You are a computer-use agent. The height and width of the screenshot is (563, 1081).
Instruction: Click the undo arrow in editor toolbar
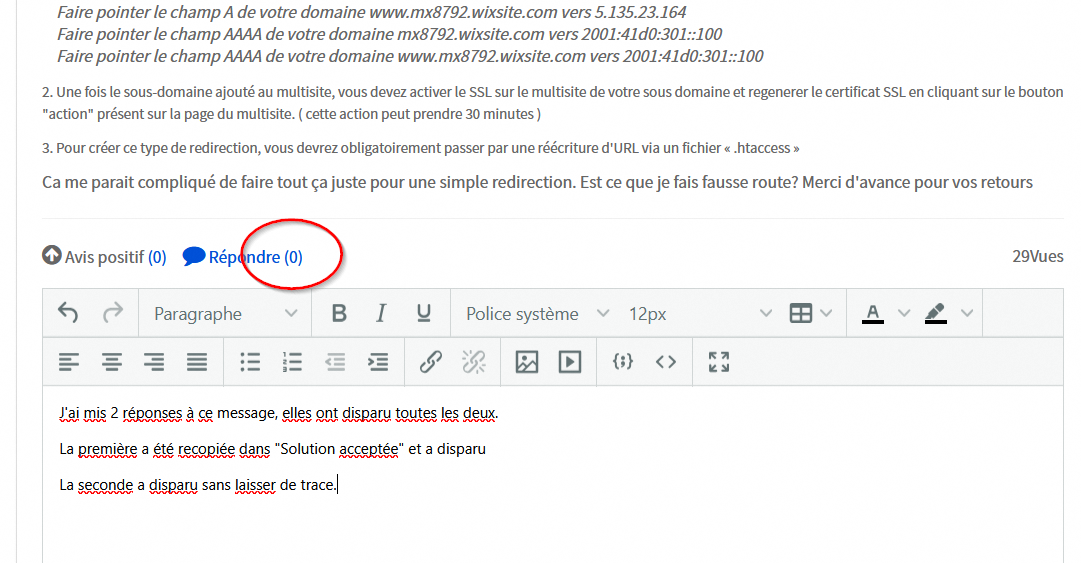68,313
